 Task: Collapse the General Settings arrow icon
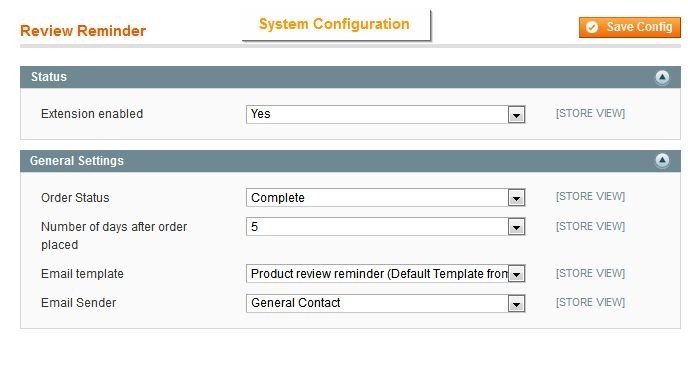pos(662,160)
